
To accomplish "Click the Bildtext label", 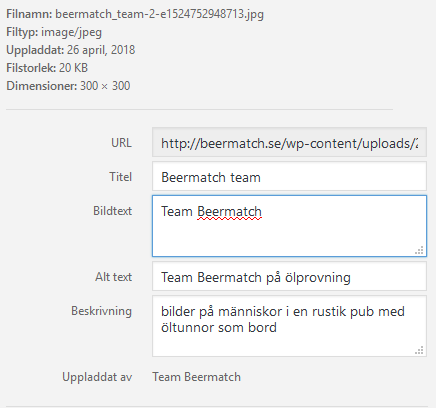I will pos(112,211).
